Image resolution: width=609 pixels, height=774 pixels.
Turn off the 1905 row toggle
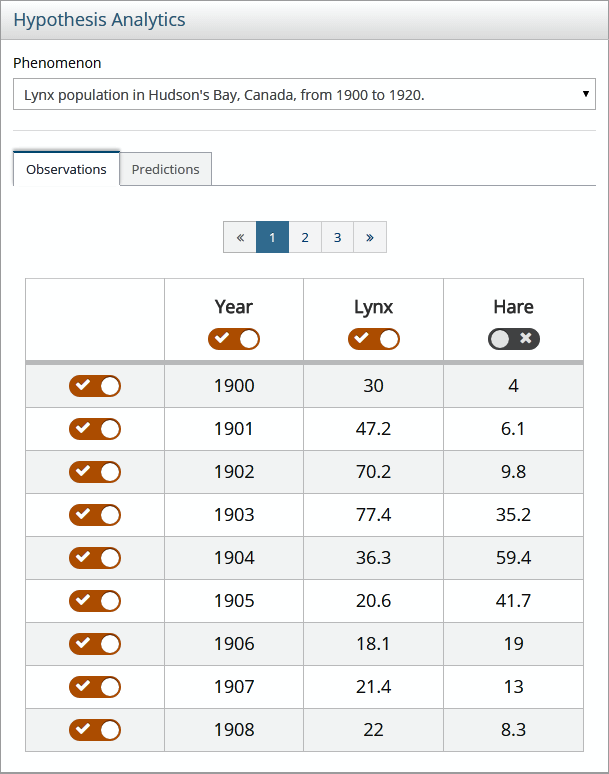pos(95,601)
